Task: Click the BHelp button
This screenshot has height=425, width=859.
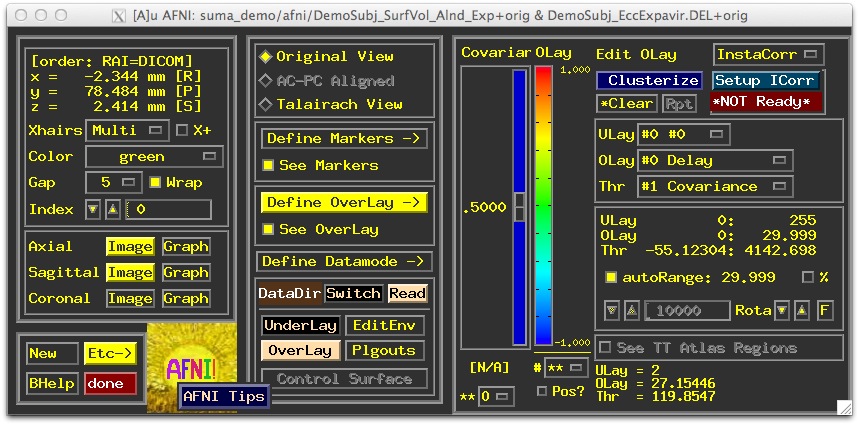Action: (x=52, y=383)
